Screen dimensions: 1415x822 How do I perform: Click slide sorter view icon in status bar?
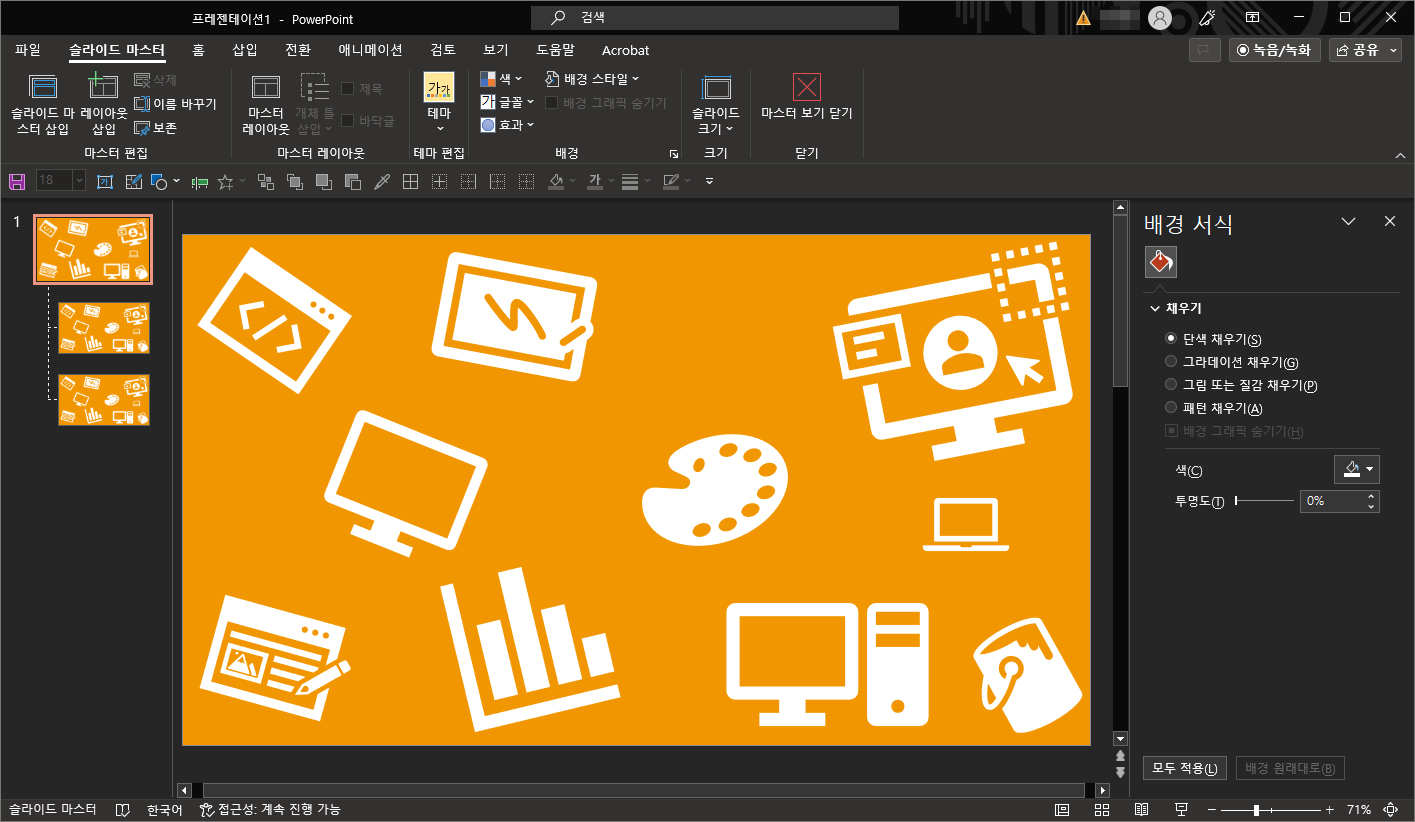(1102, 809)
